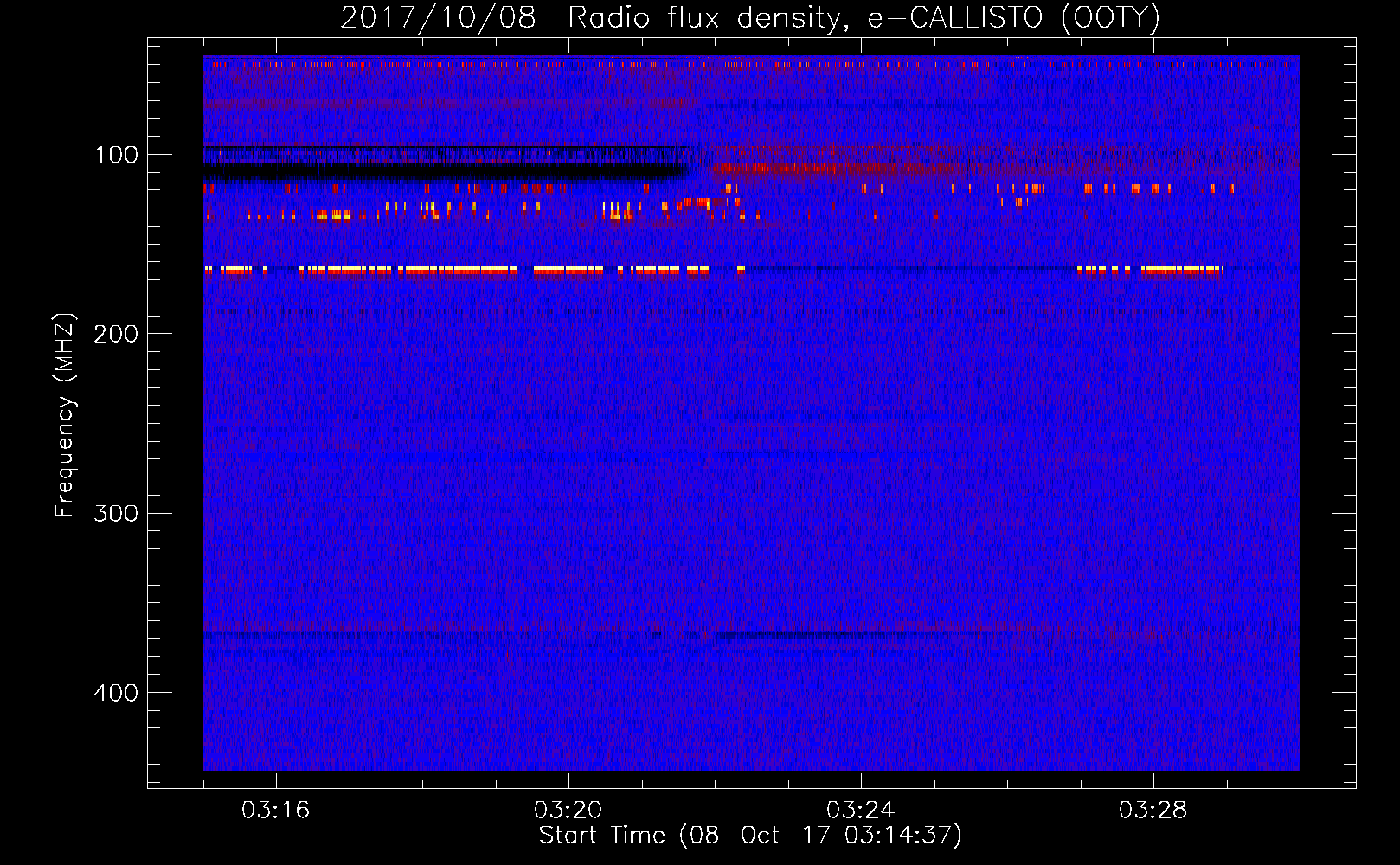Click the 03:28 time tick label
Screen dimensions: 1400x865
click(x=1153, y=810)
